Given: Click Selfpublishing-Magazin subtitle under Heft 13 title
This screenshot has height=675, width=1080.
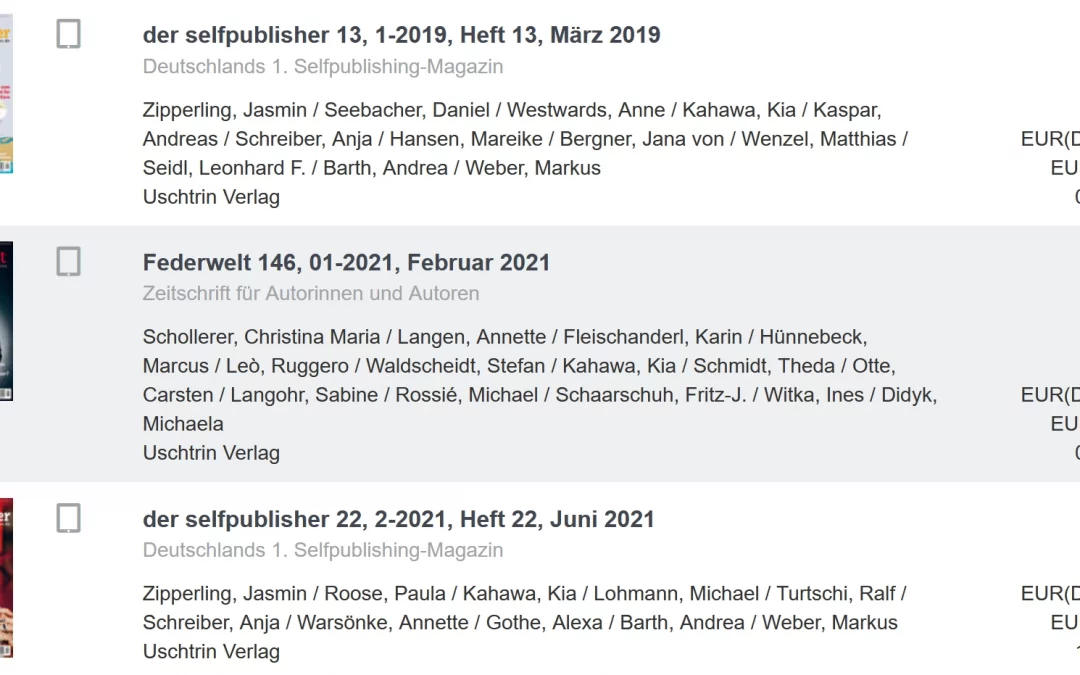Looking at the screenshot, I should [323, 67].
